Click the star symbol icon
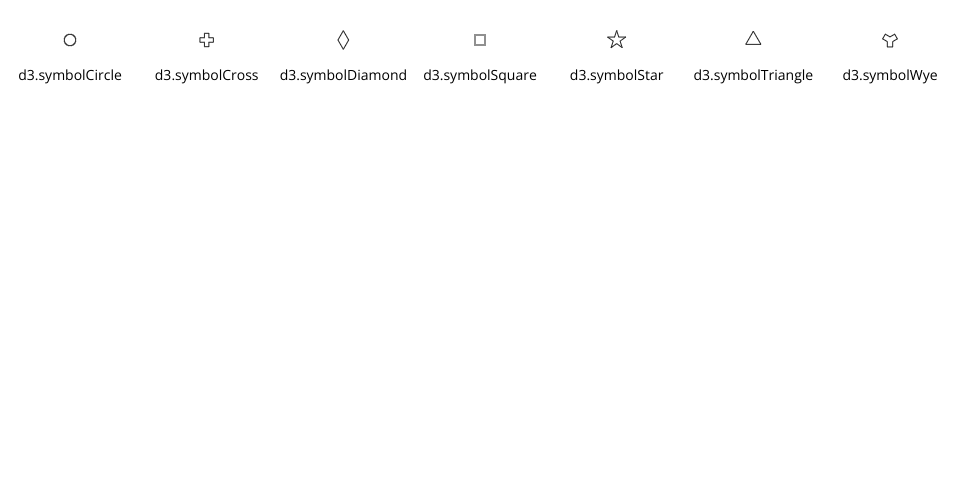960x500 pixels. pos(617,40)
